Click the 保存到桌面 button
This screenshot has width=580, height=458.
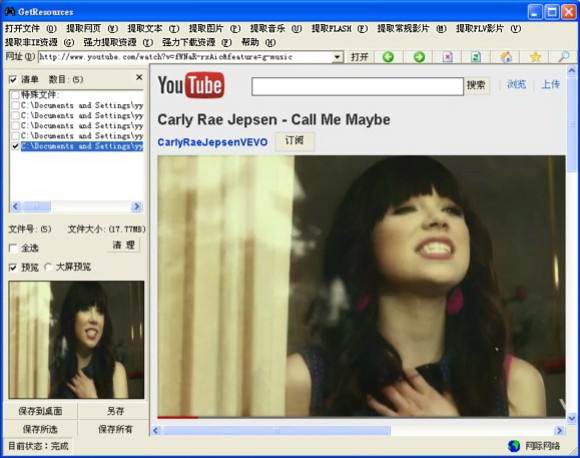40,411
